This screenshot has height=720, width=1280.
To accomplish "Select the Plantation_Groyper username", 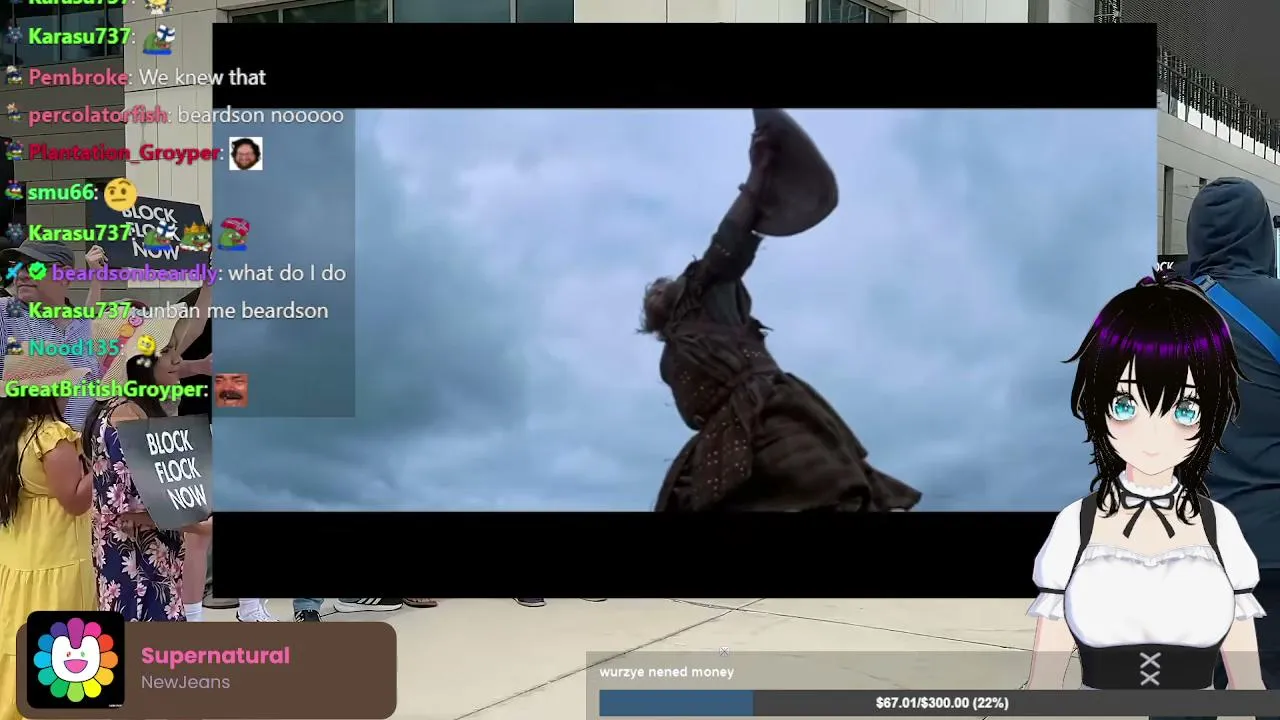I will (124, 153).
